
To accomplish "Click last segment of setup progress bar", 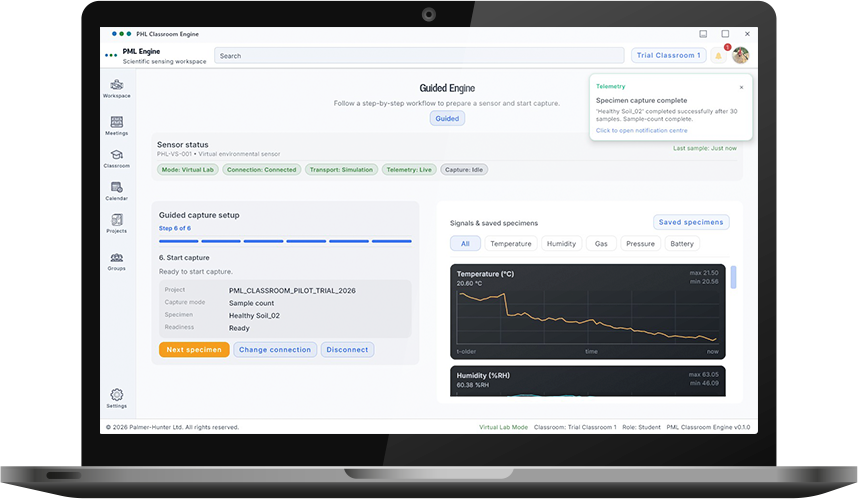I will tap(392, 241).
